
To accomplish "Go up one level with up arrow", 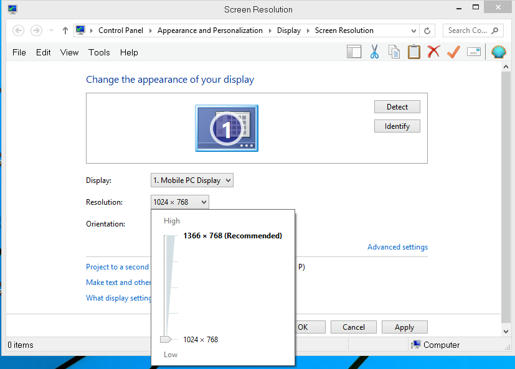I will click(65, 31).
